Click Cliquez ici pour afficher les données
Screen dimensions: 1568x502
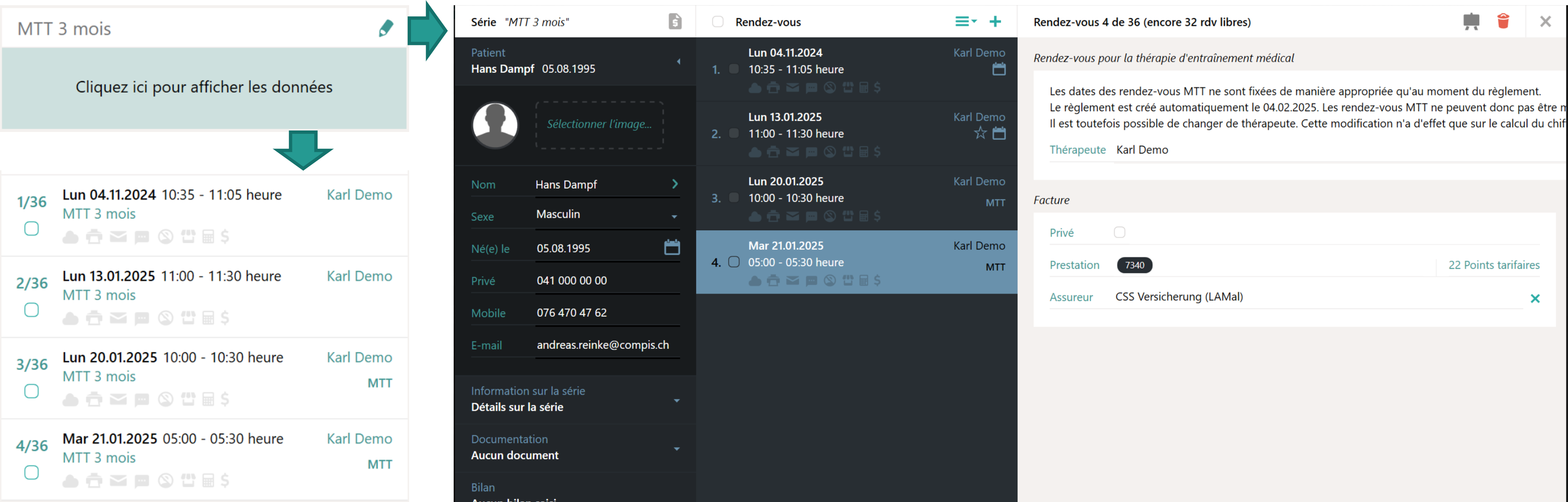click(204, 87)
